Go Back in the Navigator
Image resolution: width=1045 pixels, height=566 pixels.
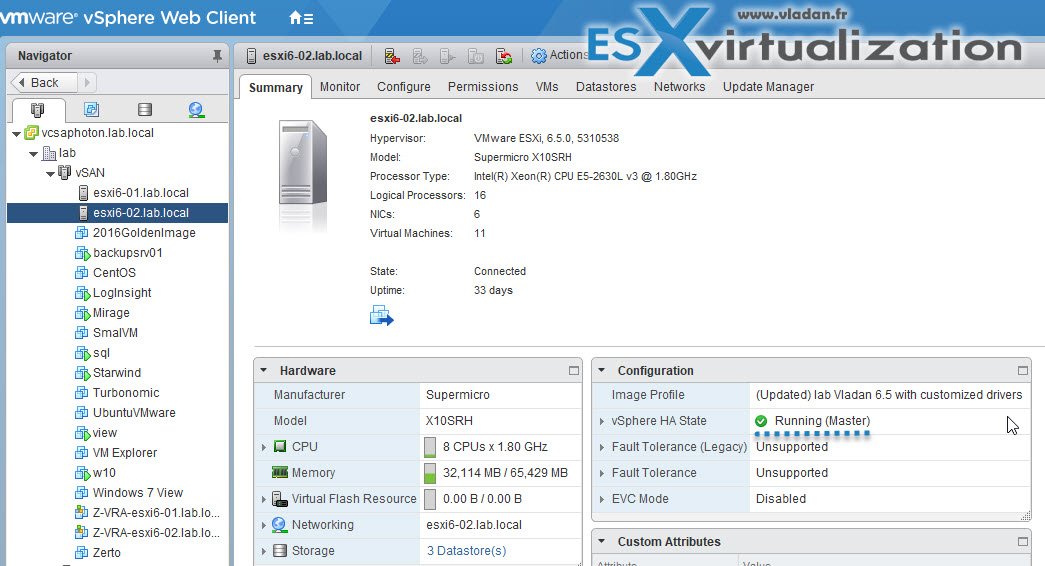44,83
